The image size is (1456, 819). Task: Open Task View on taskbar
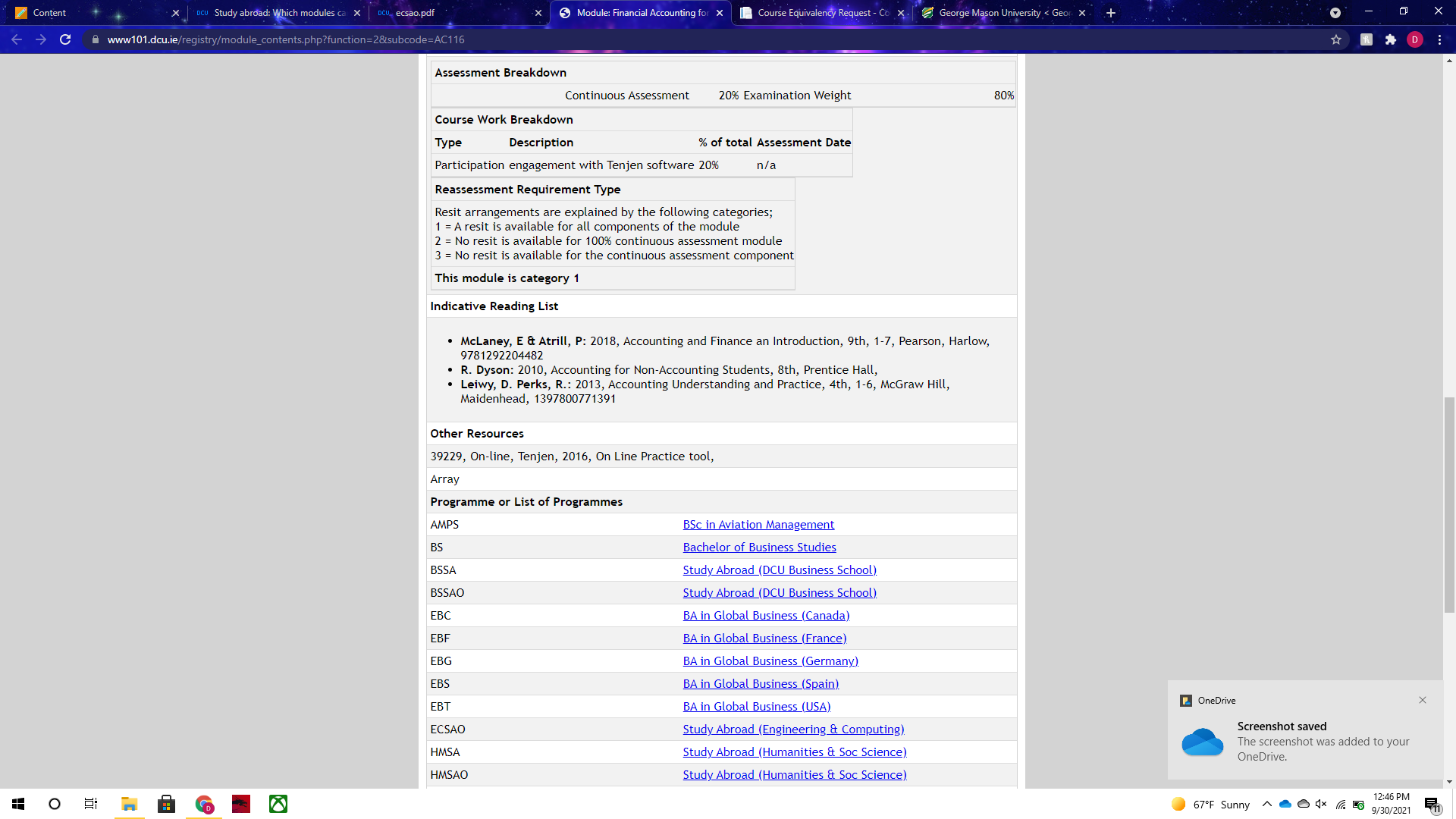pos(91,804)
